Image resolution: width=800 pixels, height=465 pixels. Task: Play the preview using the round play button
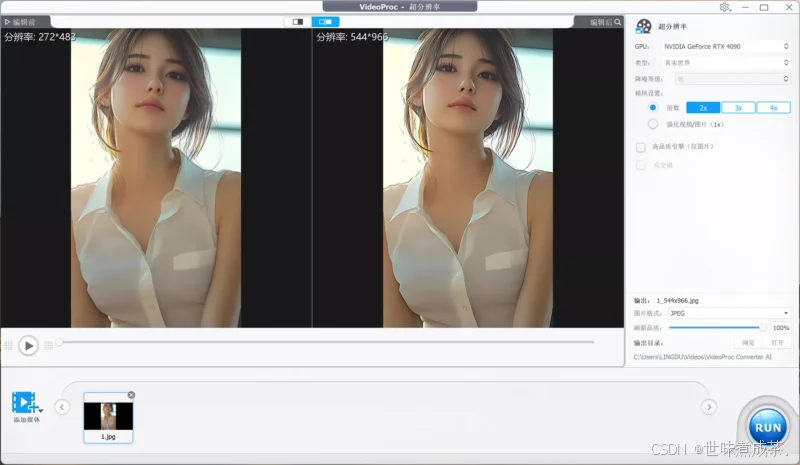(29, 346)
